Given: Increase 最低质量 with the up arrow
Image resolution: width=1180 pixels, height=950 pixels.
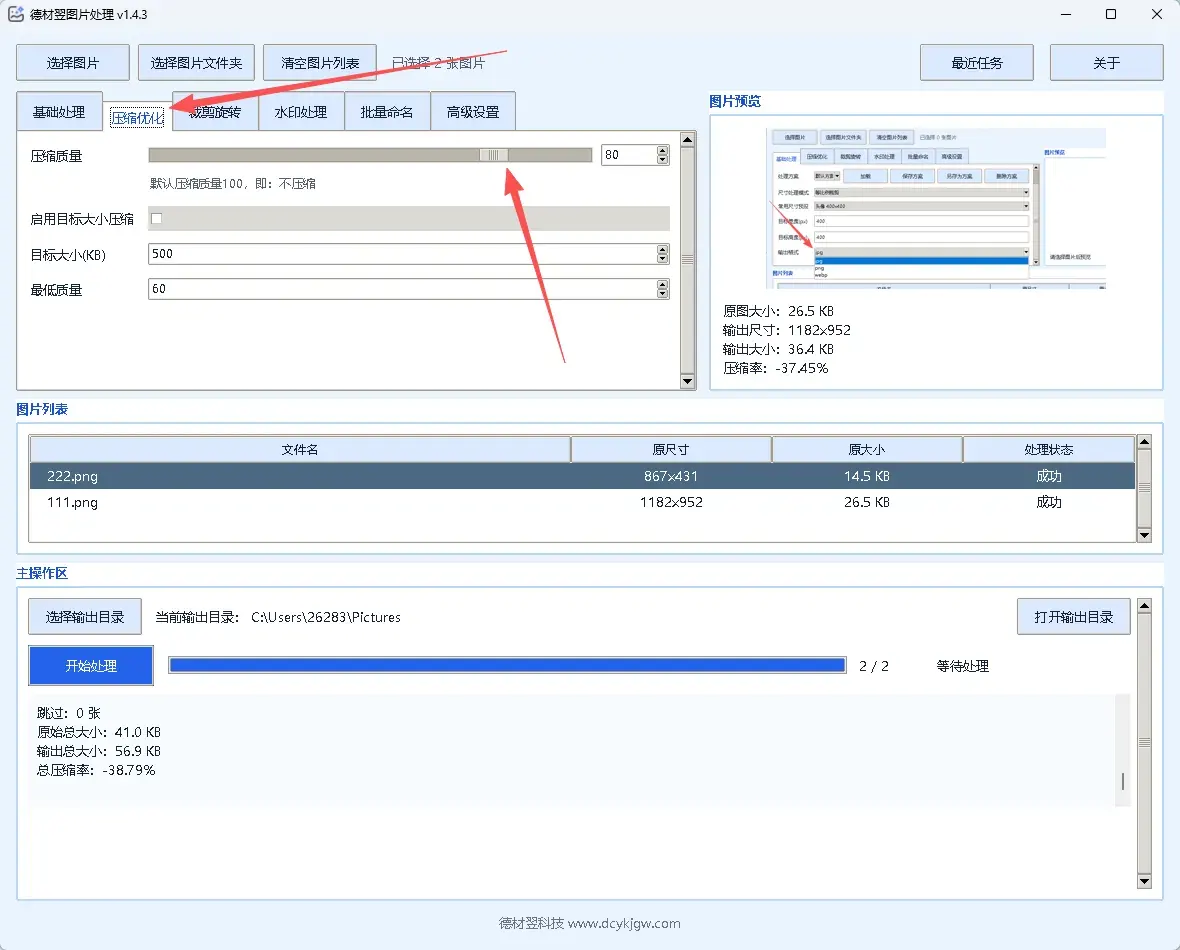Looking at the screenshot, I should (662, 285).
